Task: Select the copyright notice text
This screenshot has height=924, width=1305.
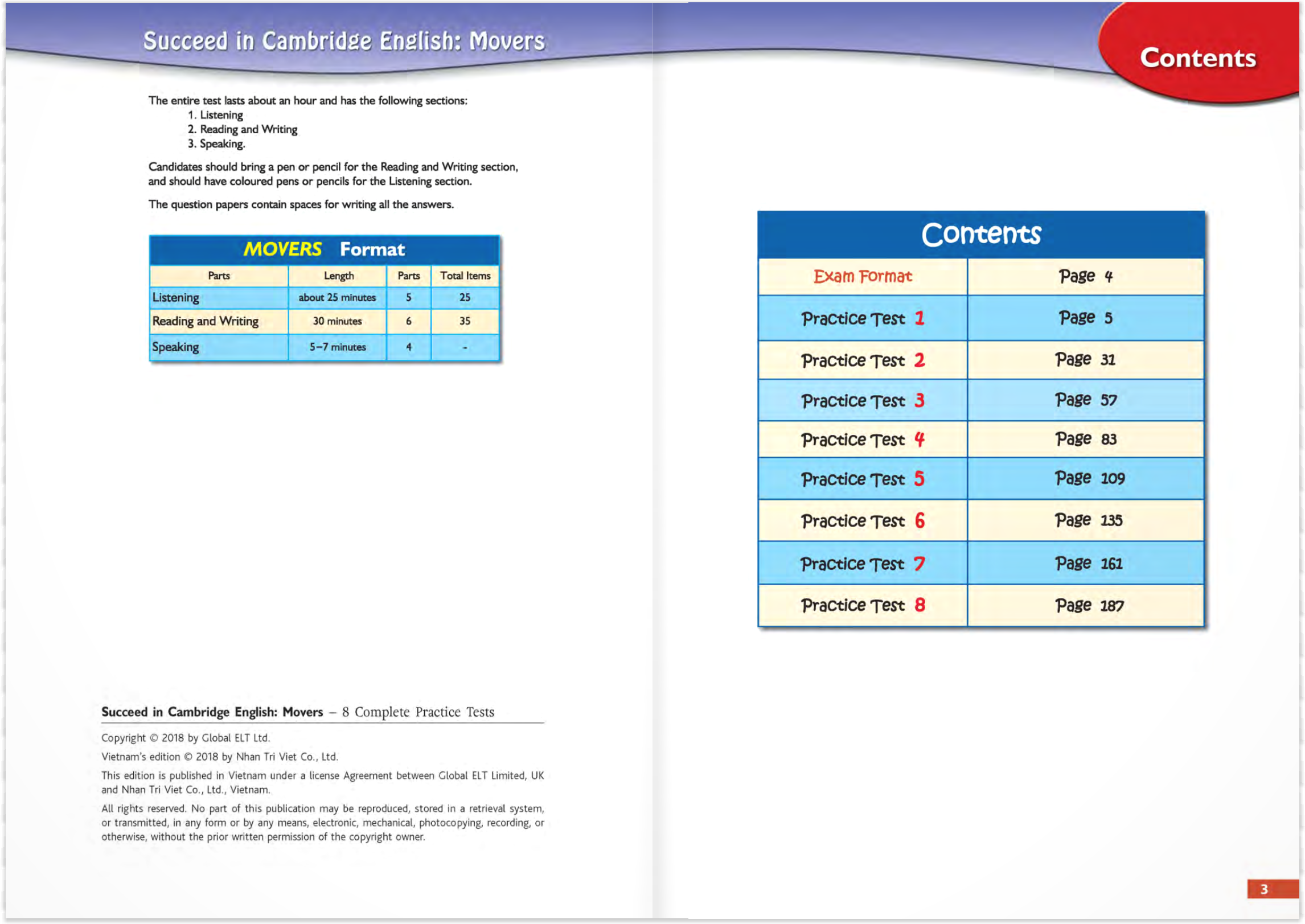Action: pos(187,737)
